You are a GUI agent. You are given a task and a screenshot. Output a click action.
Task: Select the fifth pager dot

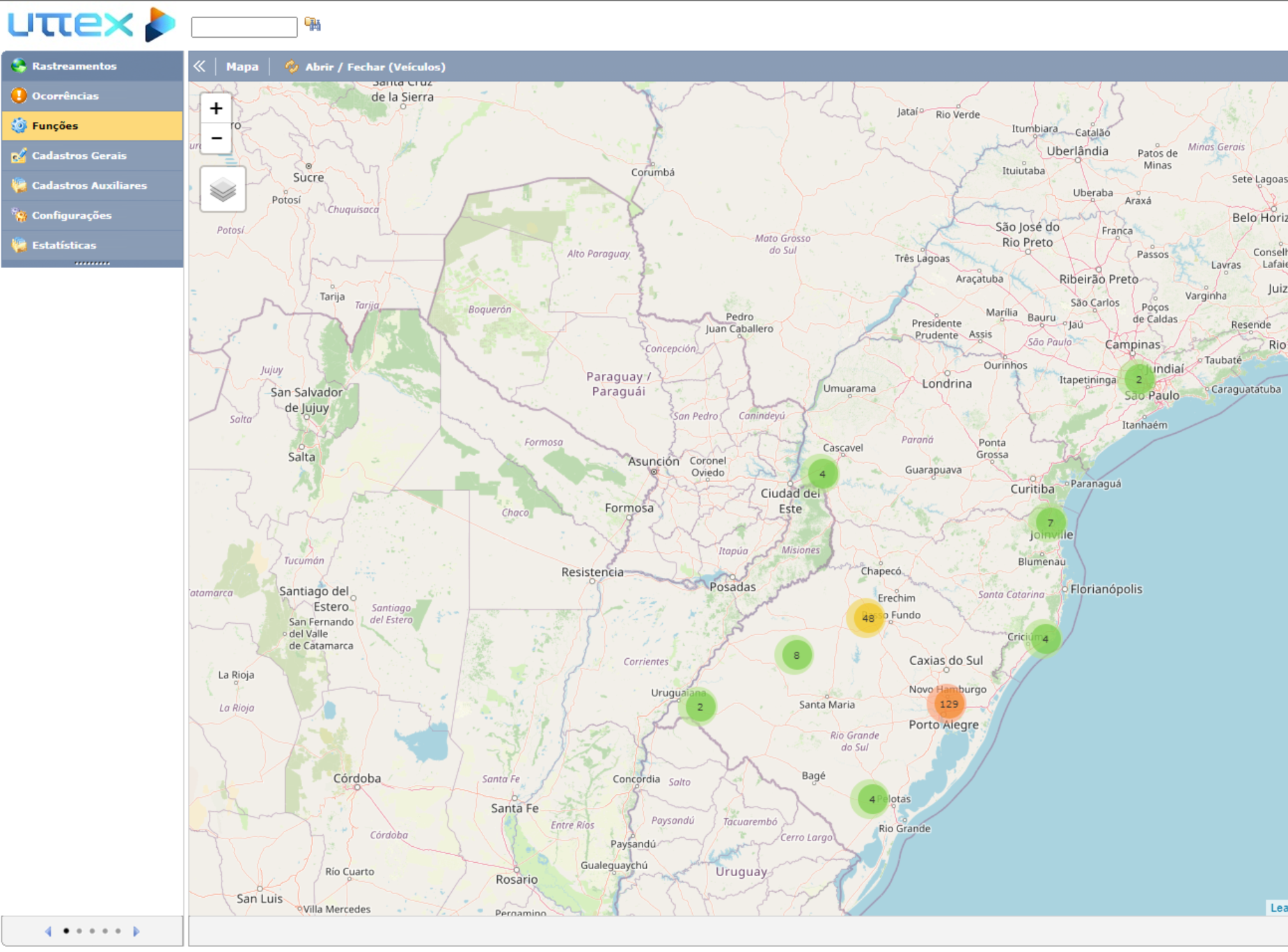click(x=118, y=931)
